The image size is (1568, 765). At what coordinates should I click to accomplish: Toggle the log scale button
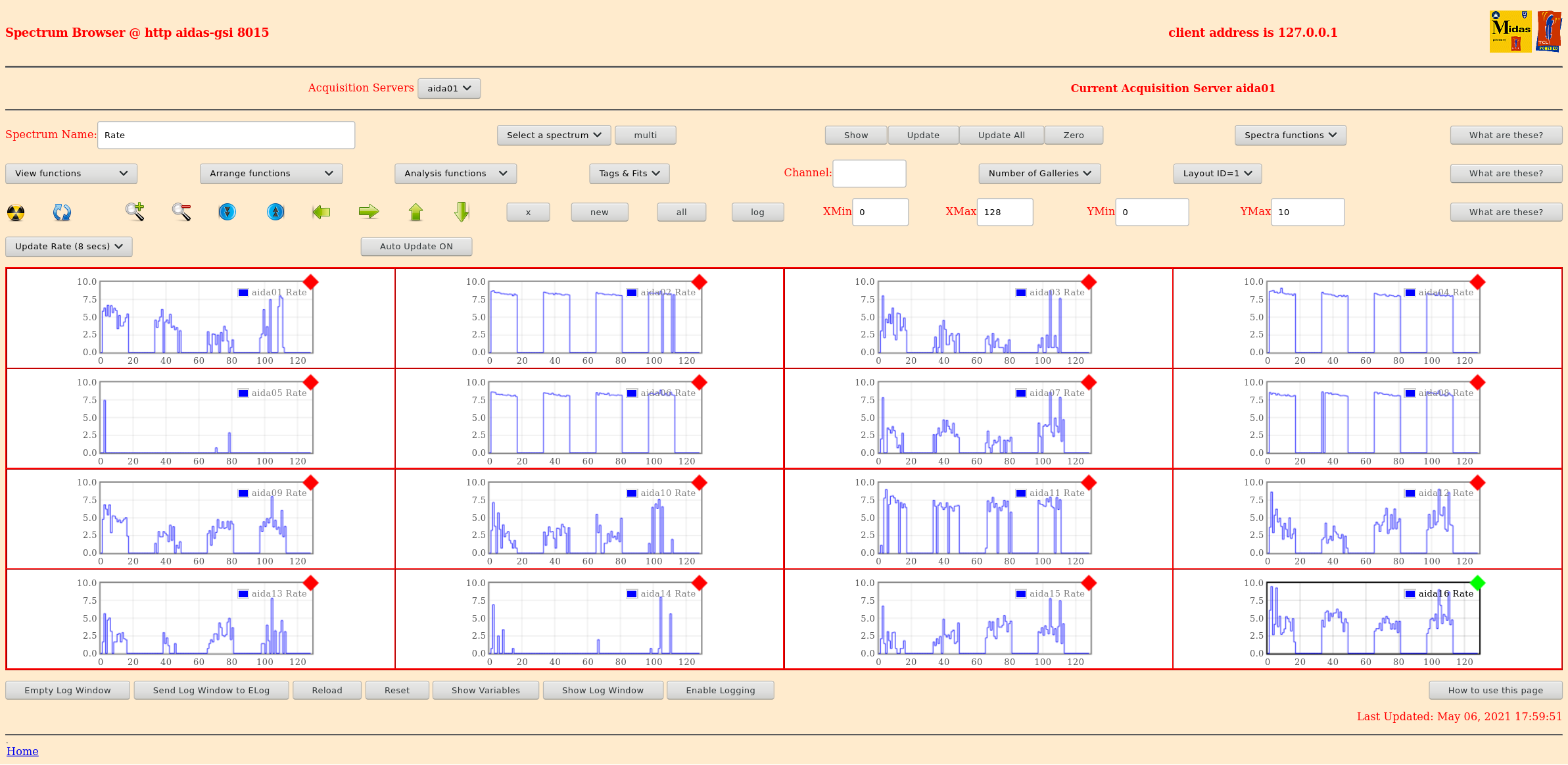(757, 212)
